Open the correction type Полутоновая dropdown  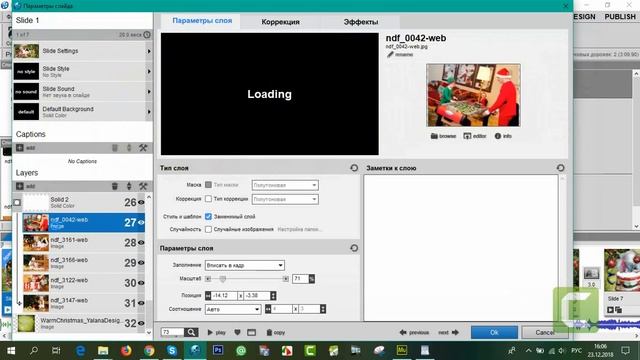pos(285,199)
